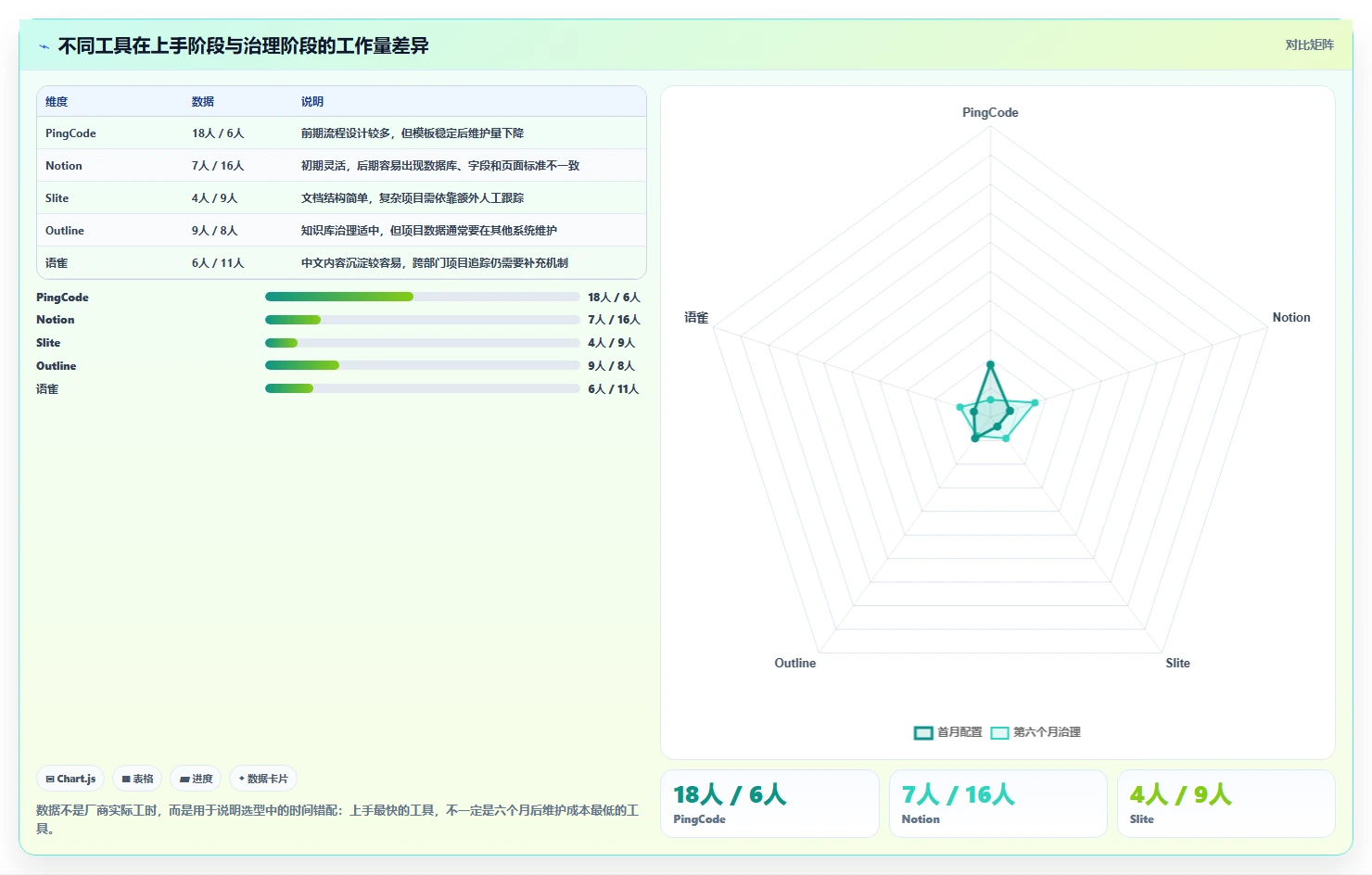Select the 进度 chip
1372x875 pixels.
click(x=196, y=779)
